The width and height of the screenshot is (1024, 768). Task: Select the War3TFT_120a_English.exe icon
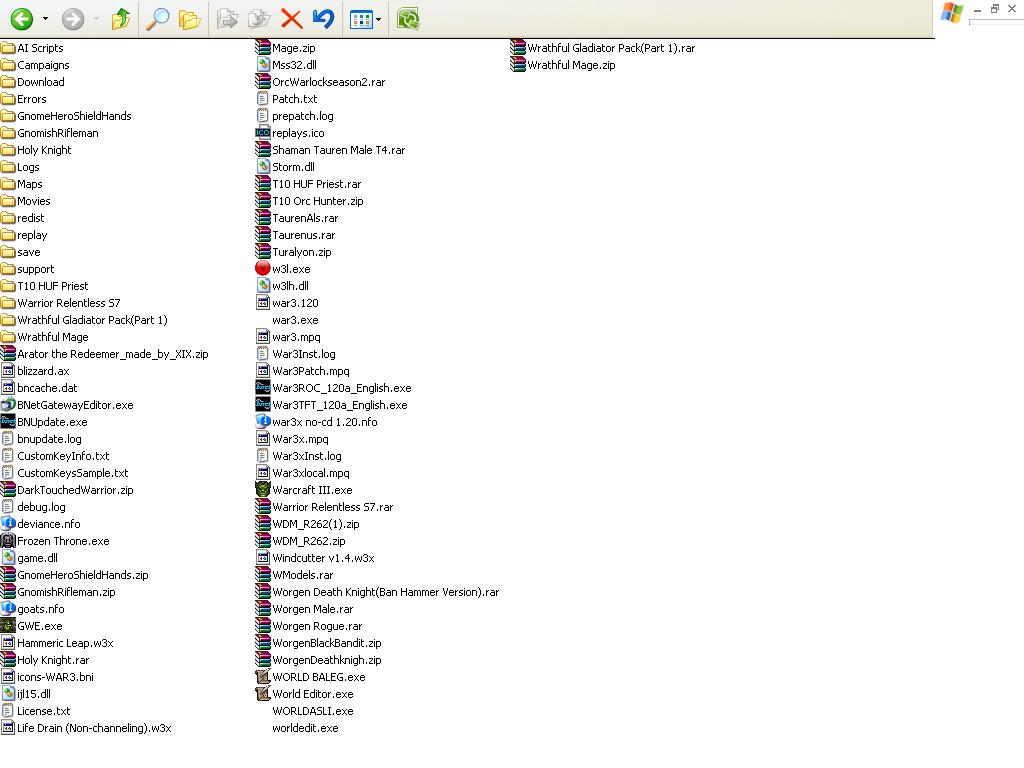(263, 404)
